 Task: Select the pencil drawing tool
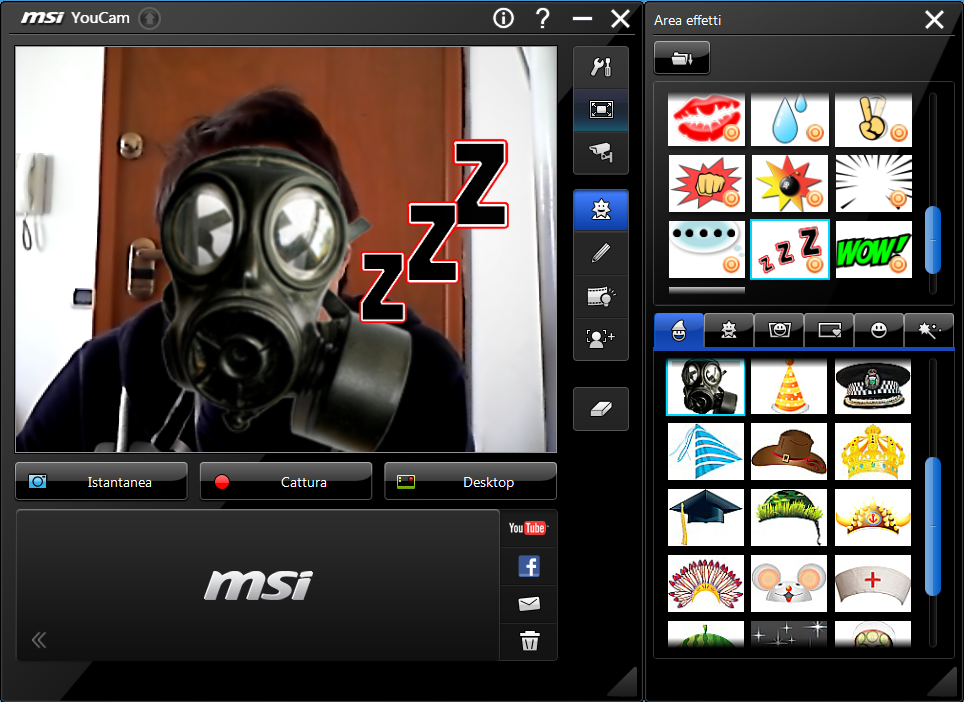pyautogui.click(x=601, y=253)
